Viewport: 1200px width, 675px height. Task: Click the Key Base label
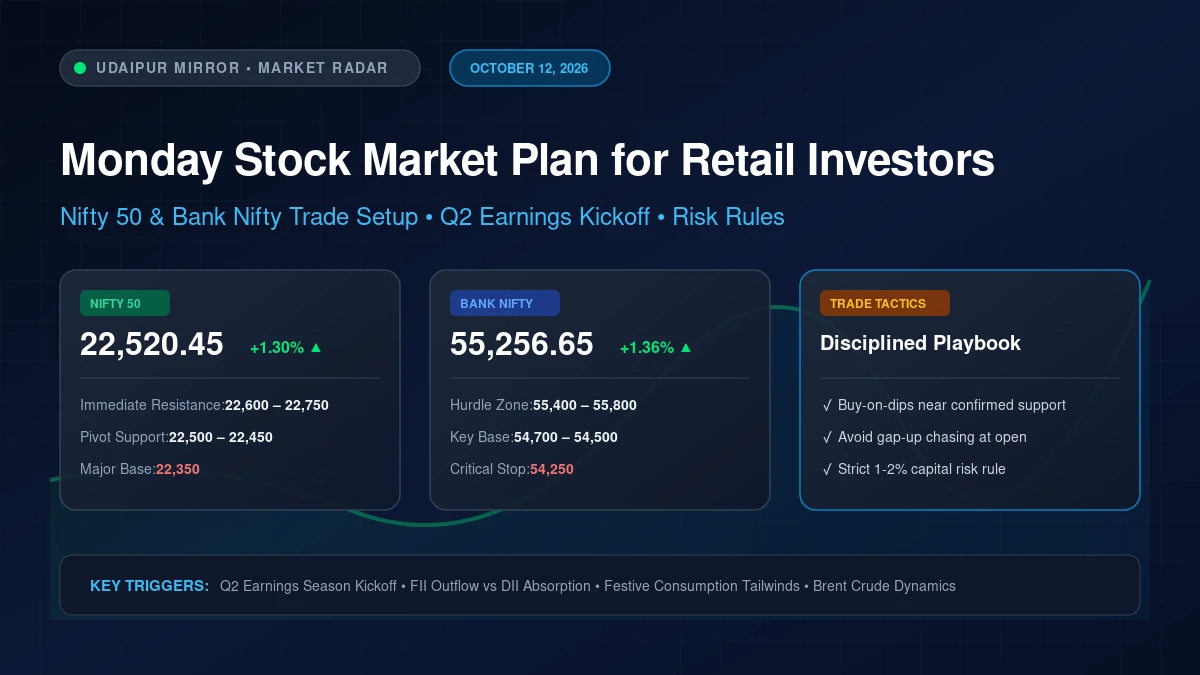482,437
